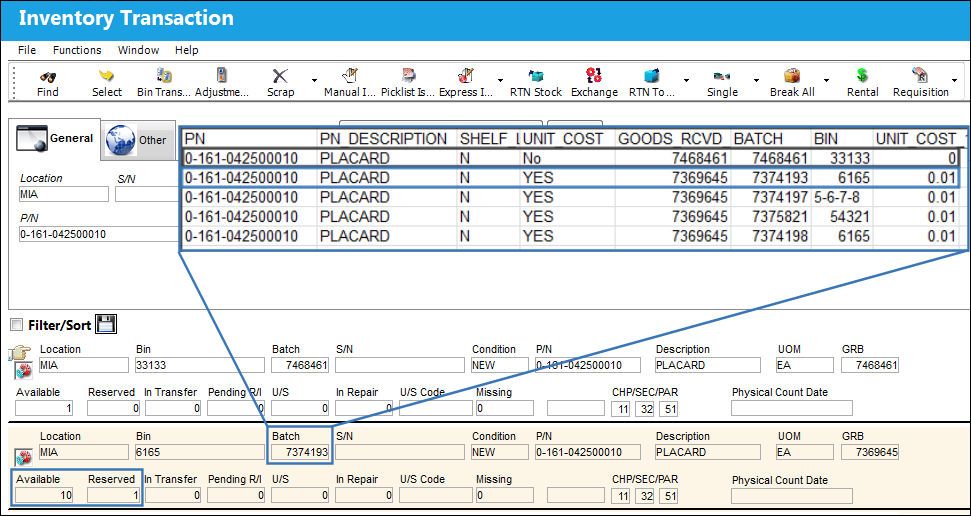Click the Single toolbar icon

pos(722,77)
